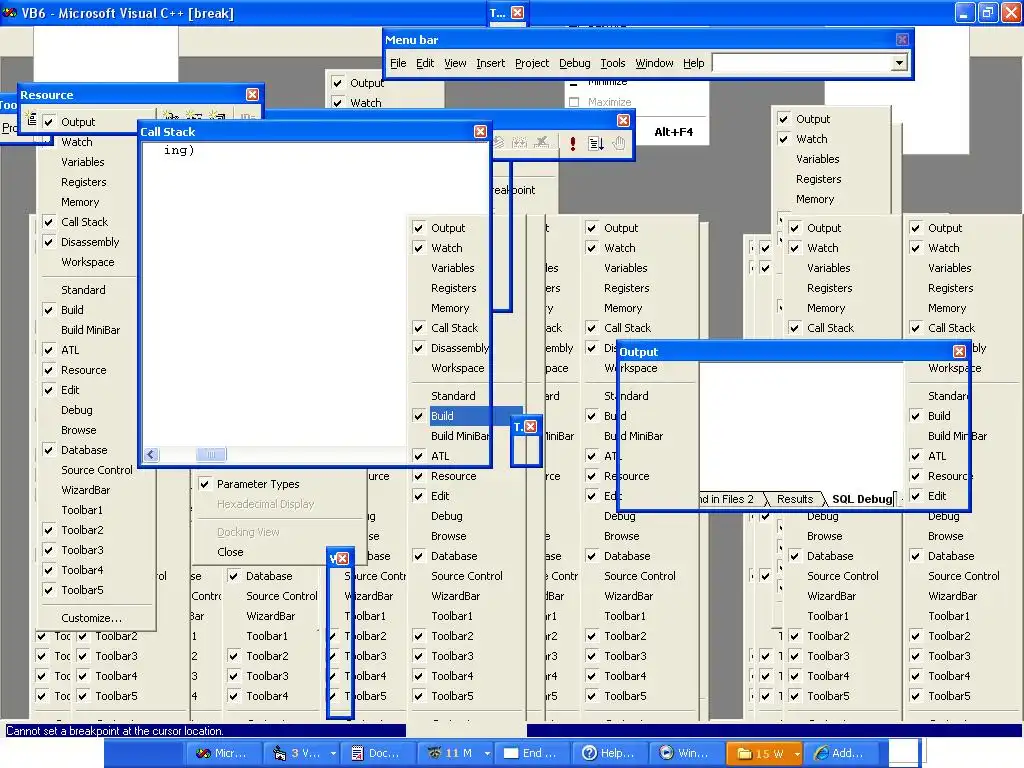Viewport: 1024px width, 768px height.
Task: Expand the 15 W taskbar group arrow
Action: coord(797,753)
